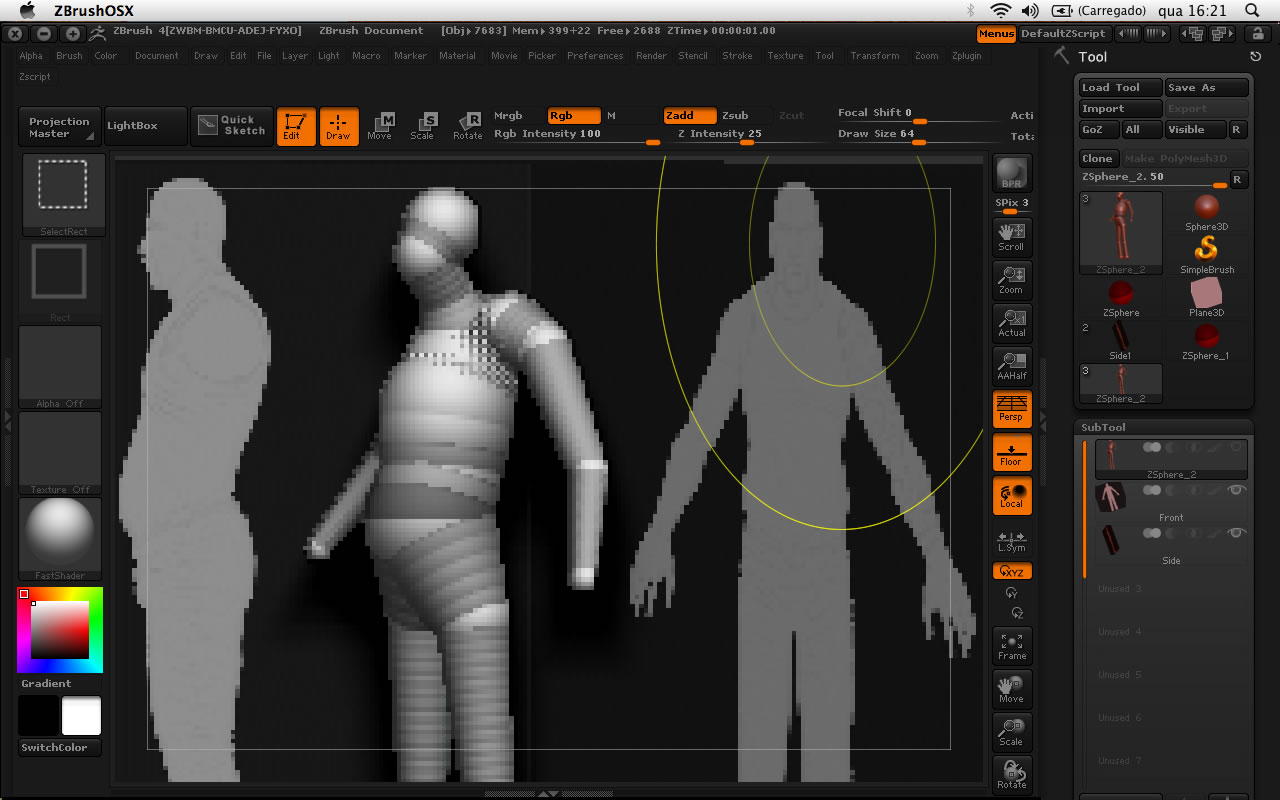
Task: Select the Scroll canvas tool
Action: pyautogui.click(x=1012, y=236)
